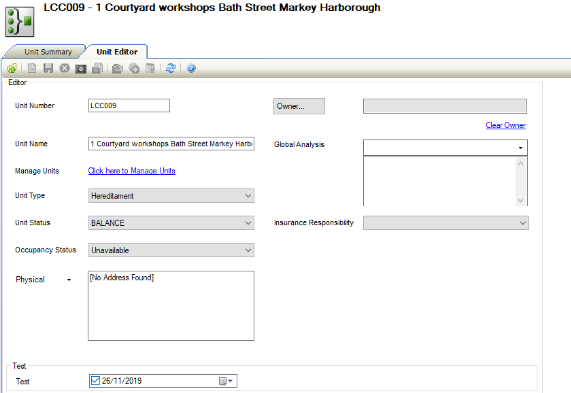571x393 pixels.
Task: Expand the Global Analysis combo box
Action: pyautogui.click(x=445, y=148)
